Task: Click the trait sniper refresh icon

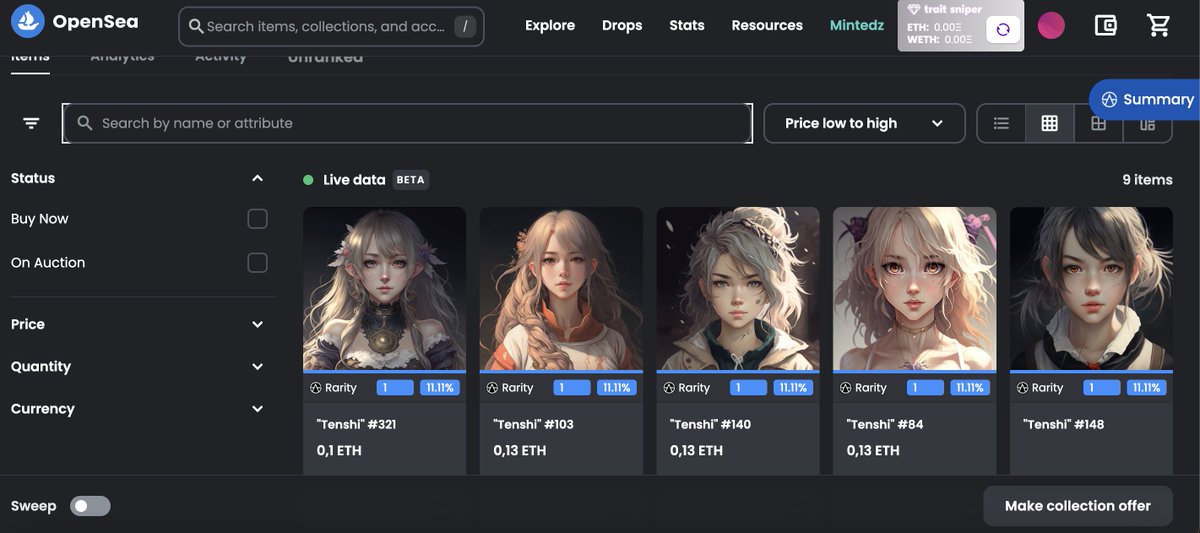Action: pos(1003,30)
